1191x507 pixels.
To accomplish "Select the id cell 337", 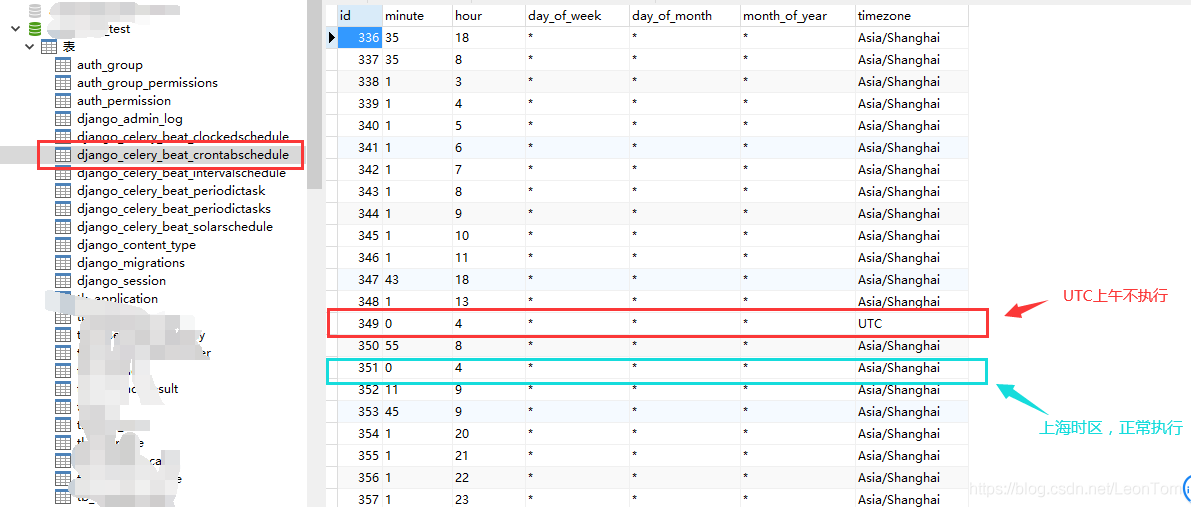I will tap(359, 59).
